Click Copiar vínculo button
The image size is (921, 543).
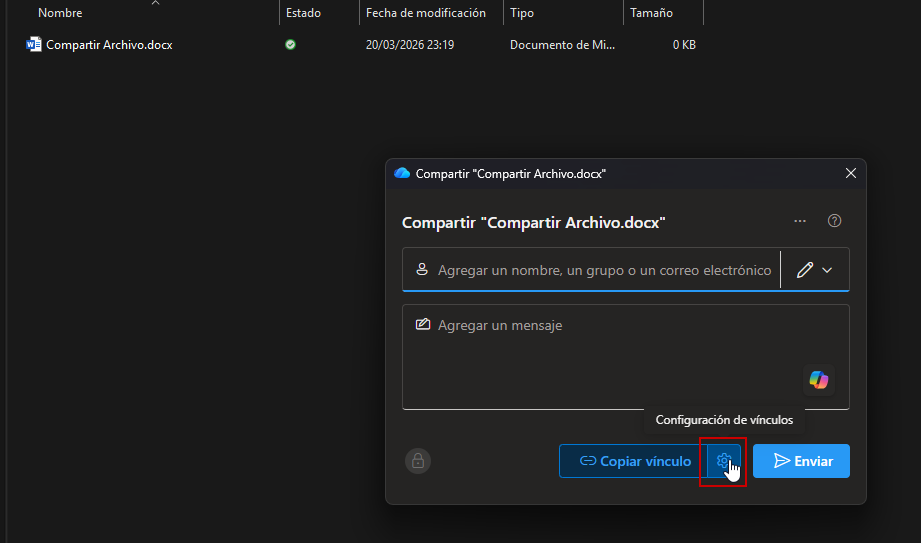(x=634, y=461)
